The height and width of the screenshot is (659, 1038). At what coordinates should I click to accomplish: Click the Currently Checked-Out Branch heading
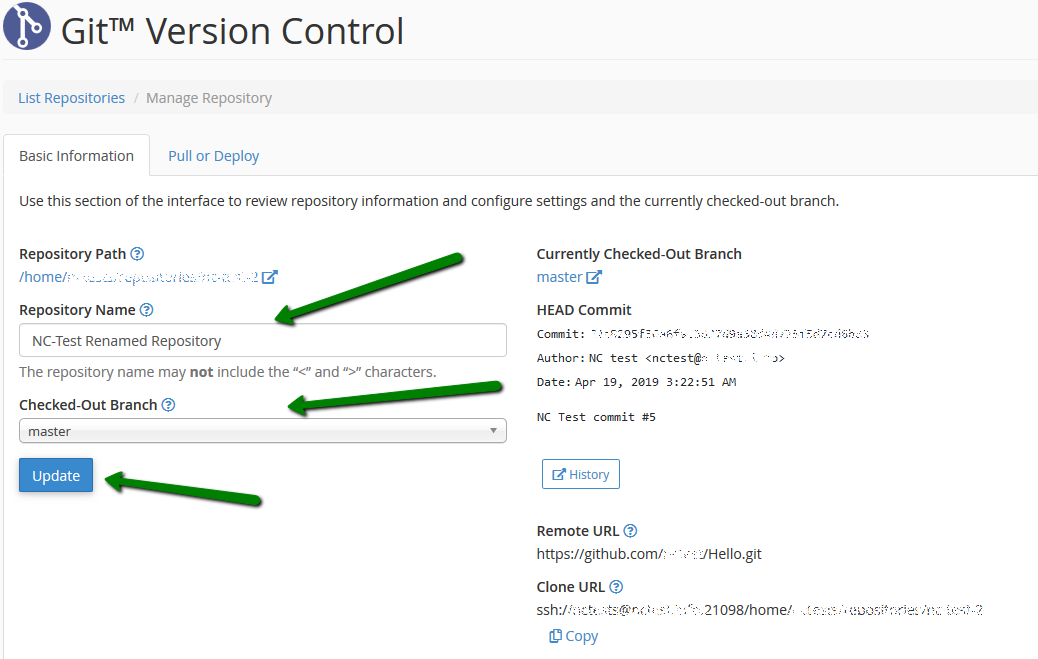coord(639,254)
